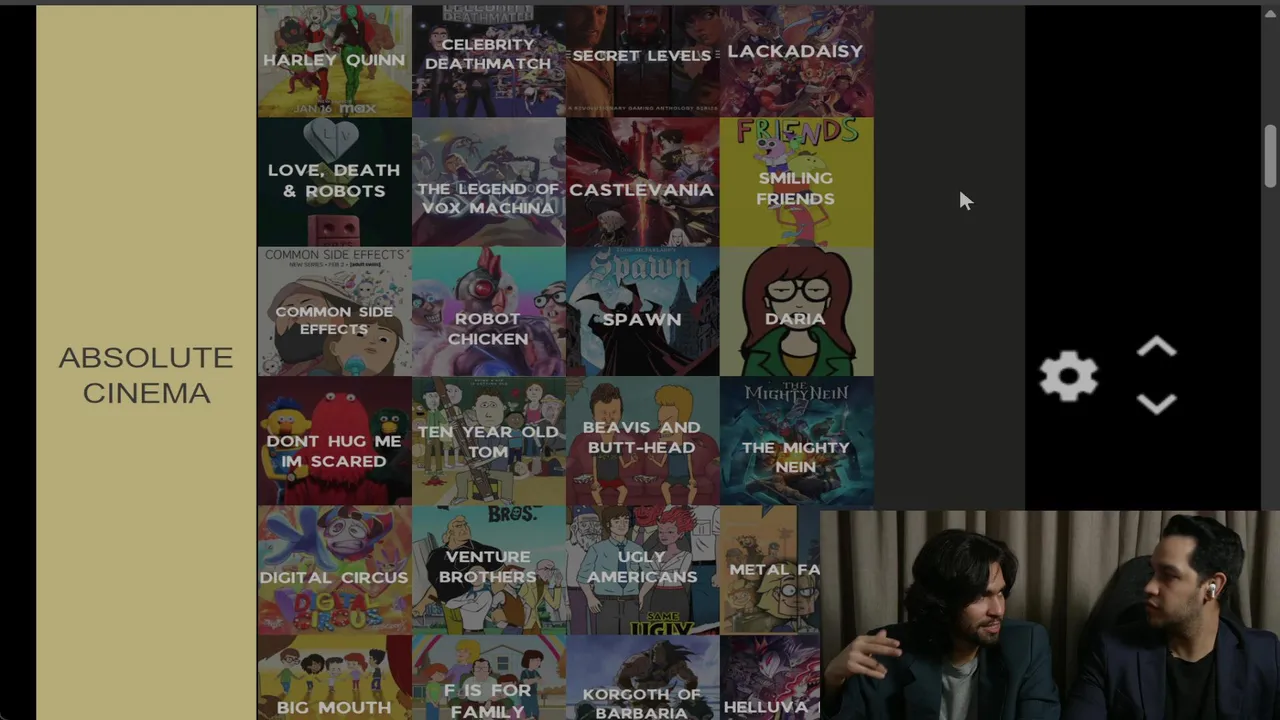The image size is (1280, 720).
Task: Select the Castlevania tile
Action: [642, 182]
